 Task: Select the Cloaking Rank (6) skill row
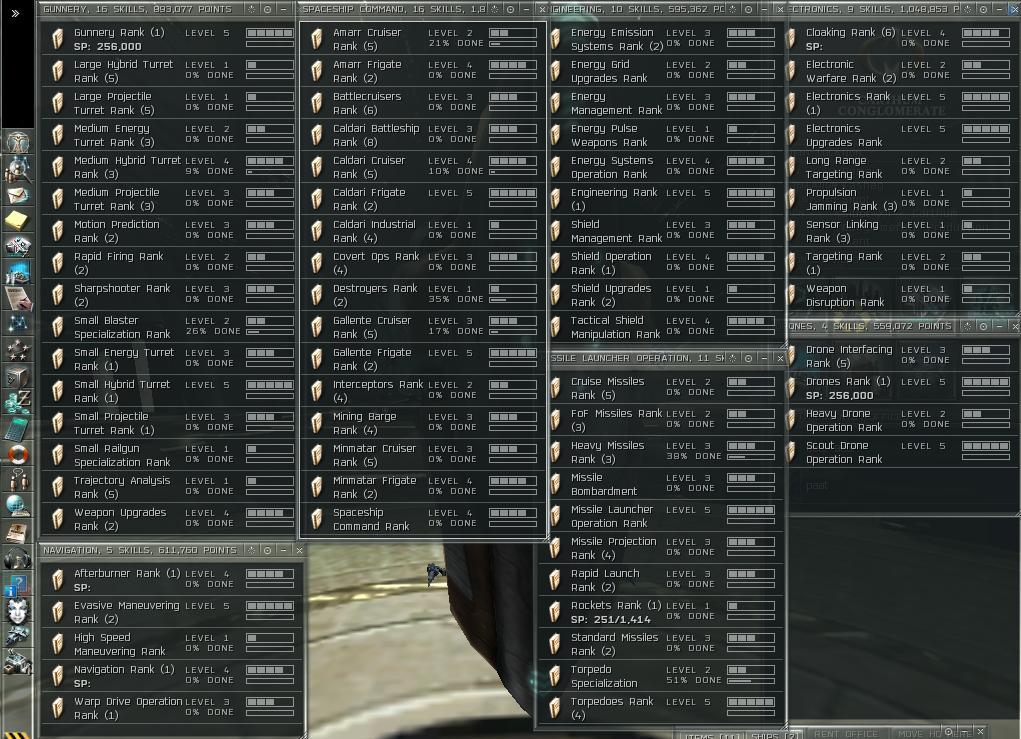pos(902,39)
